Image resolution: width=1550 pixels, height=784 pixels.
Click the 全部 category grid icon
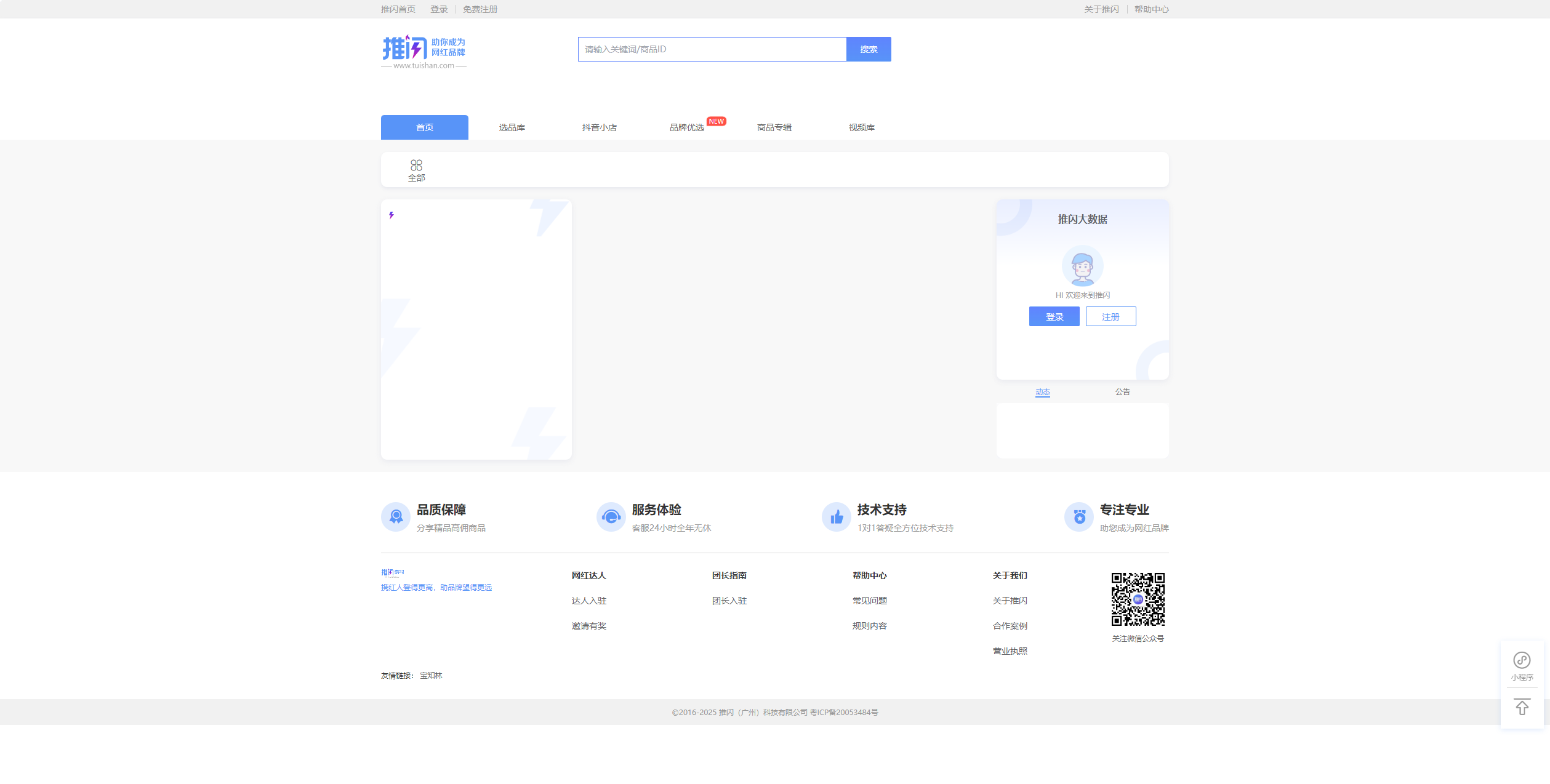point(416,166)
